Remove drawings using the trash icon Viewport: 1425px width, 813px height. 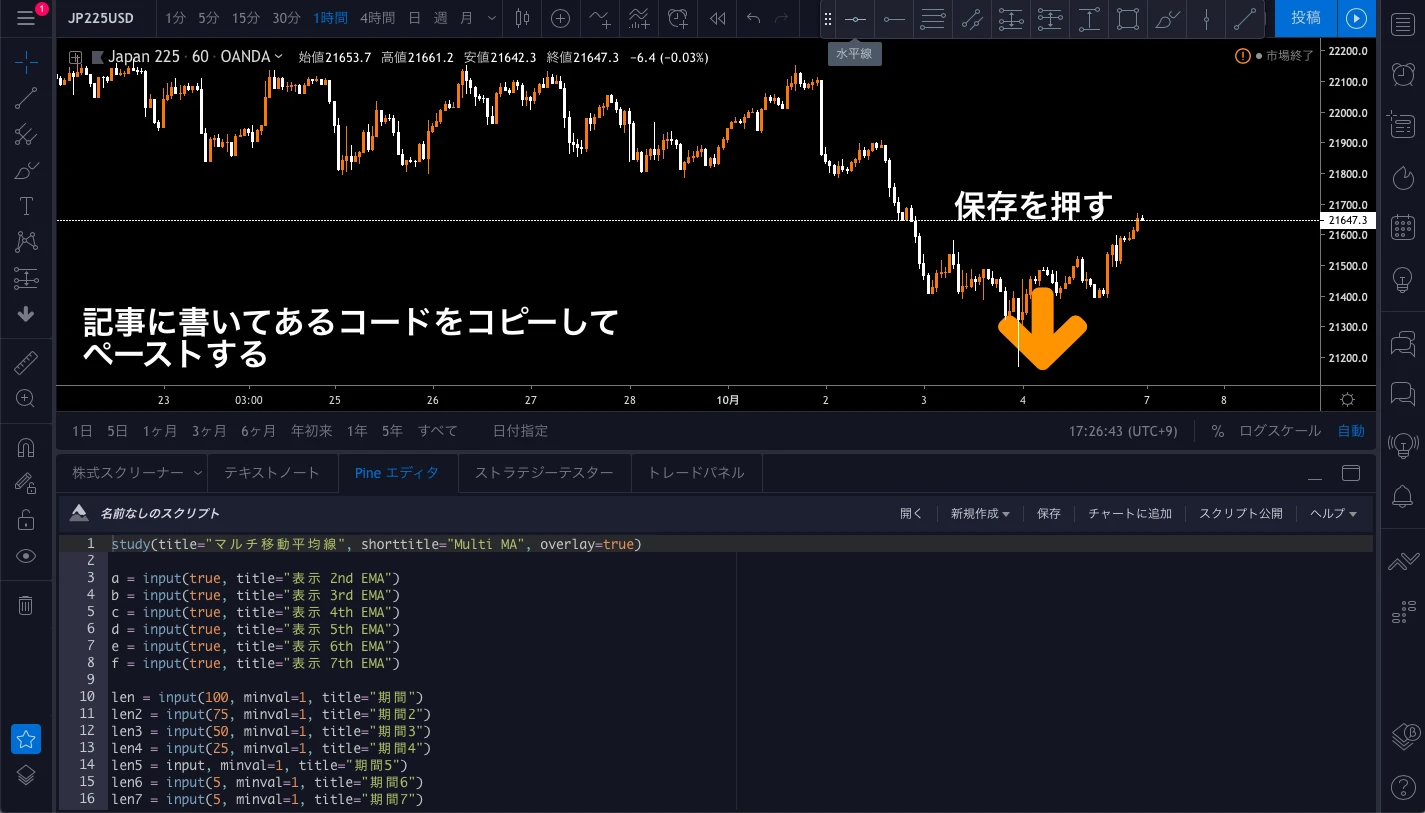click(x=27, y=604)
